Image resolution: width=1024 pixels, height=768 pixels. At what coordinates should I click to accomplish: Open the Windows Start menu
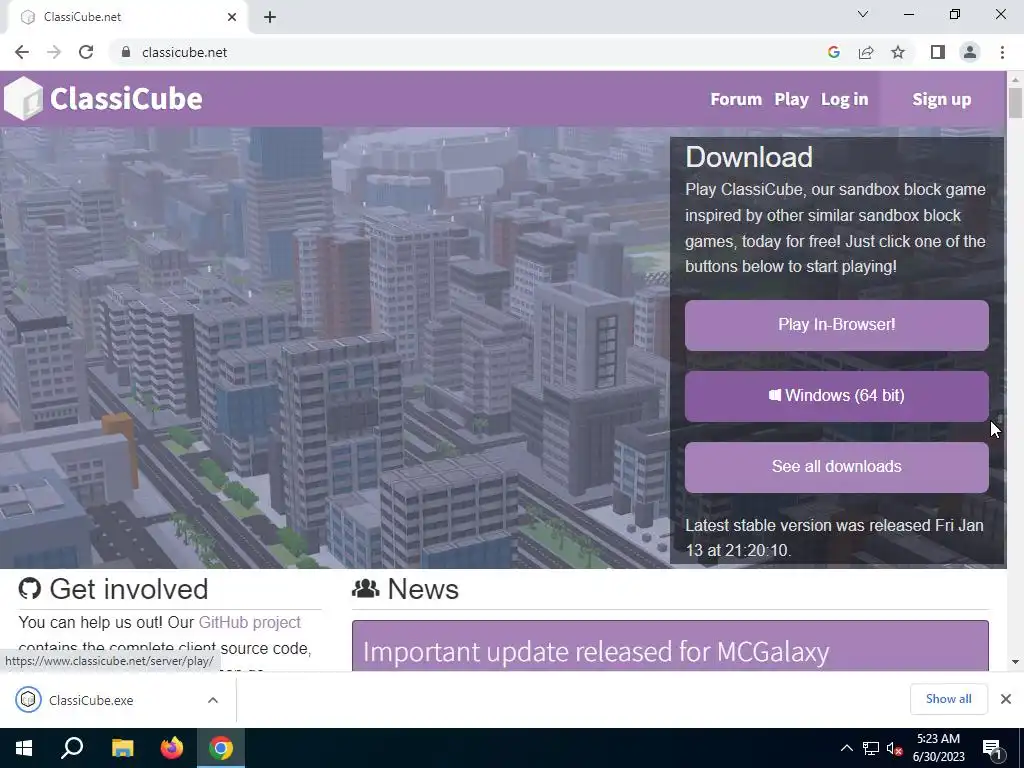pos(24,748)
